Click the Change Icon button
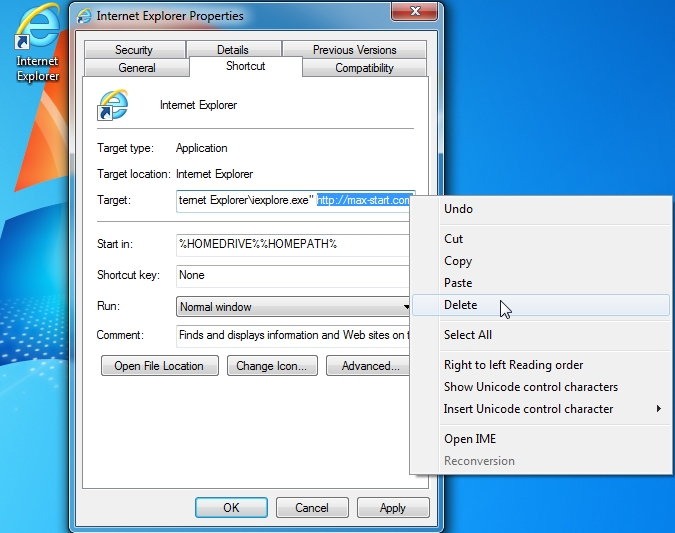The height and width of the screenshot is (533, 675). click(272, 366)
